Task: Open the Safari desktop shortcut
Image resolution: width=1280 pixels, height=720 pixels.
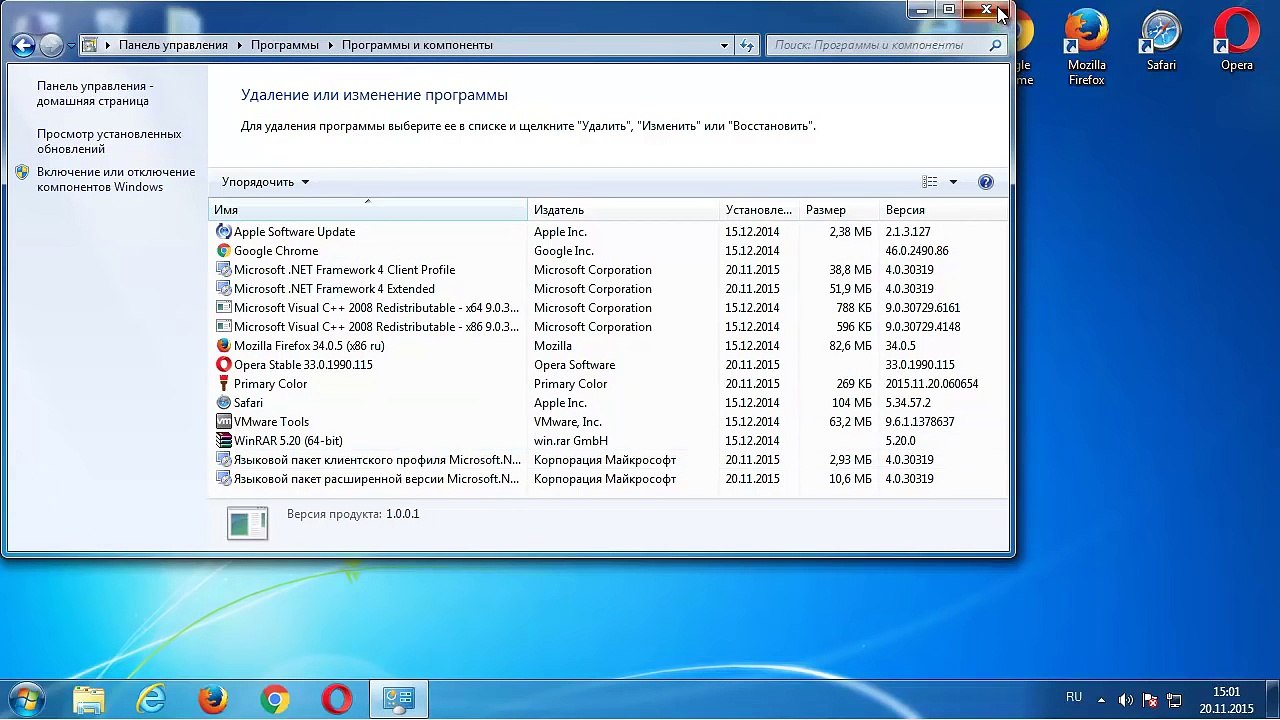Action: [x=1161, y=41]
